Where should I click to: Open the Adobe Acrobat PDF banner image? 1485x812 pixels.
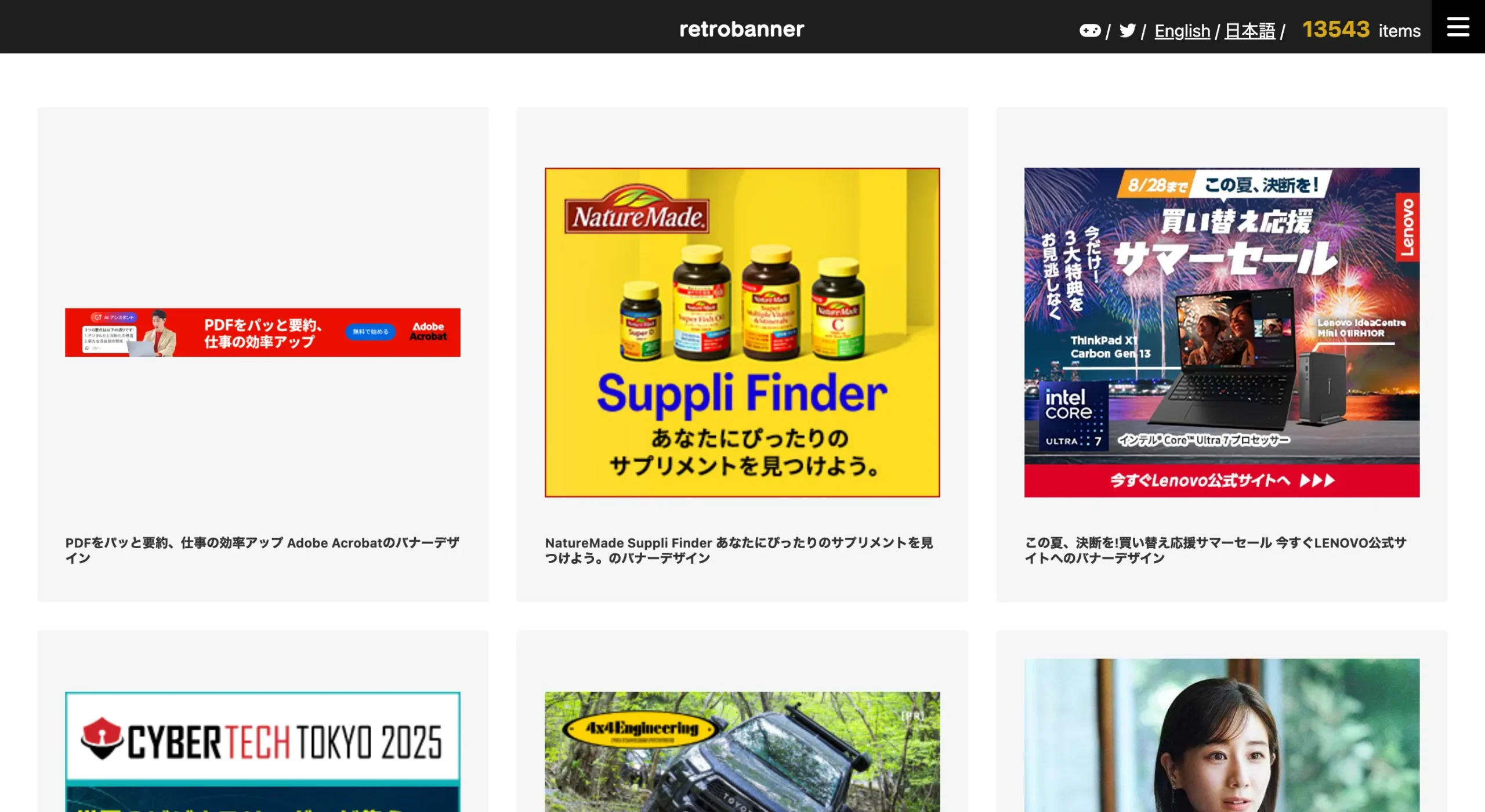[x=263, y=332]
